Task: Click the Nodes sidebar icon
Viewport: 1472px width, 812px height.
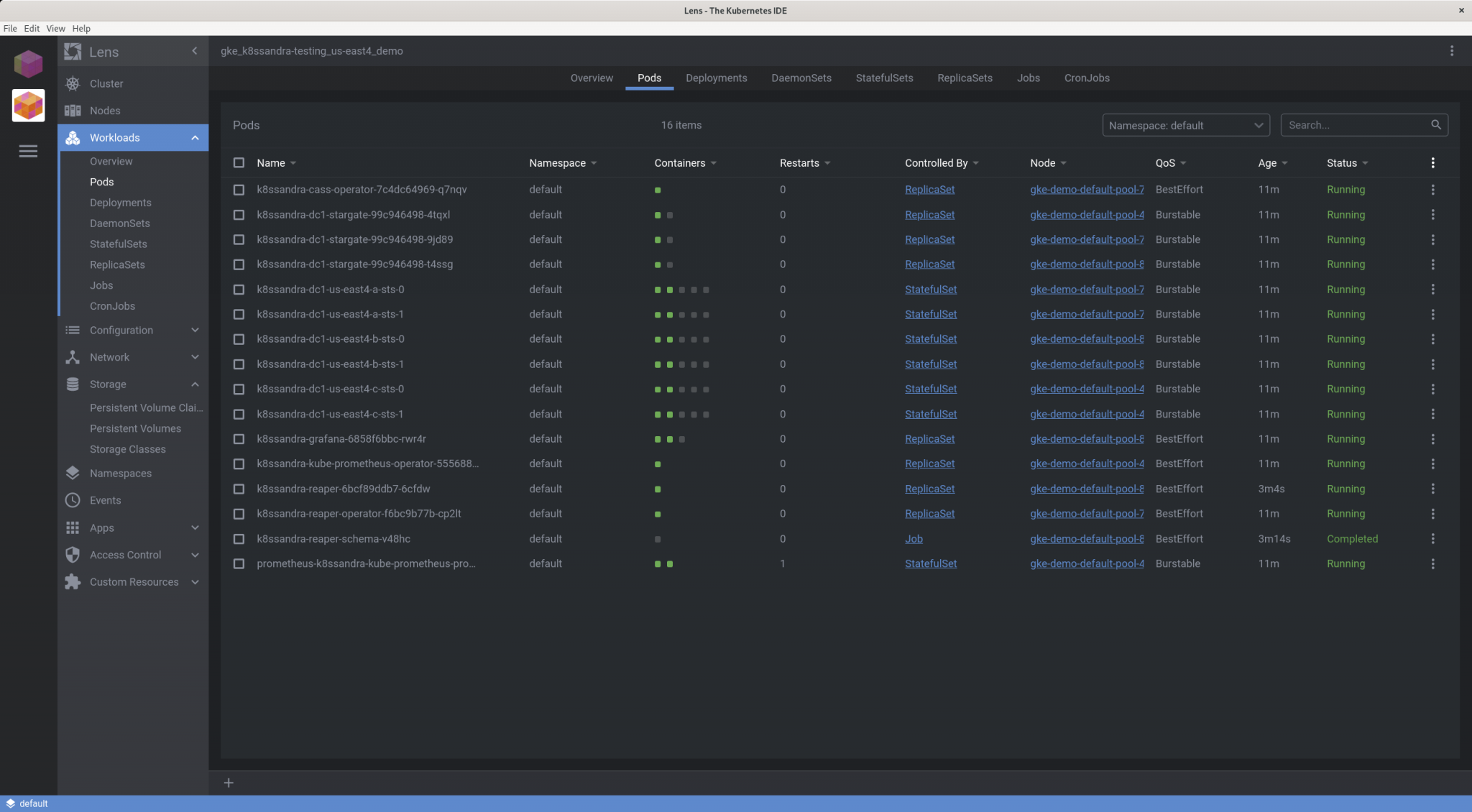Action: pos(73,111)
